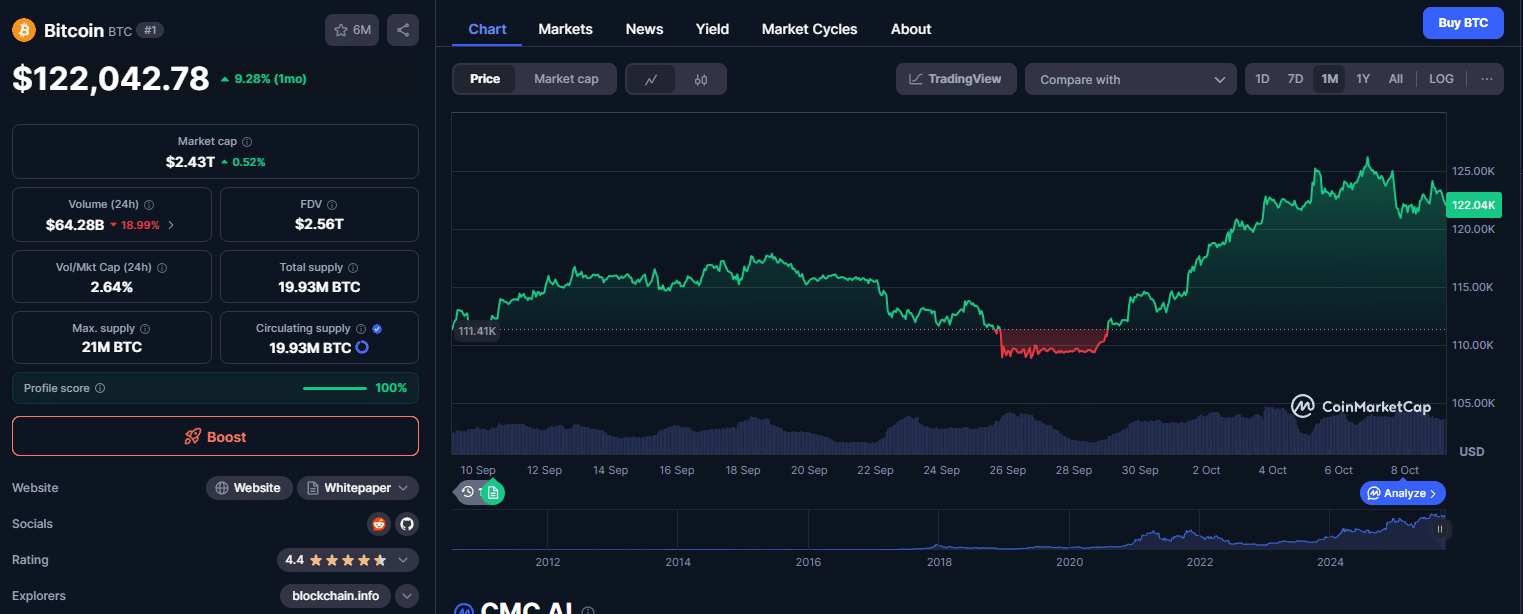This screenshot has width=1523, height=614.
Task: Expand the rating details chevron
Action: (x=403, y=560)
